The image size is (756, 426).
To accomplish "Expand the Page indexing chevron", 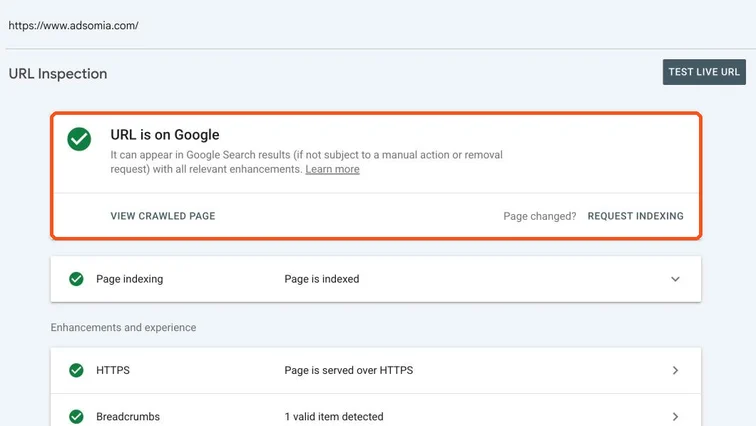I will (x=675, y=279).
